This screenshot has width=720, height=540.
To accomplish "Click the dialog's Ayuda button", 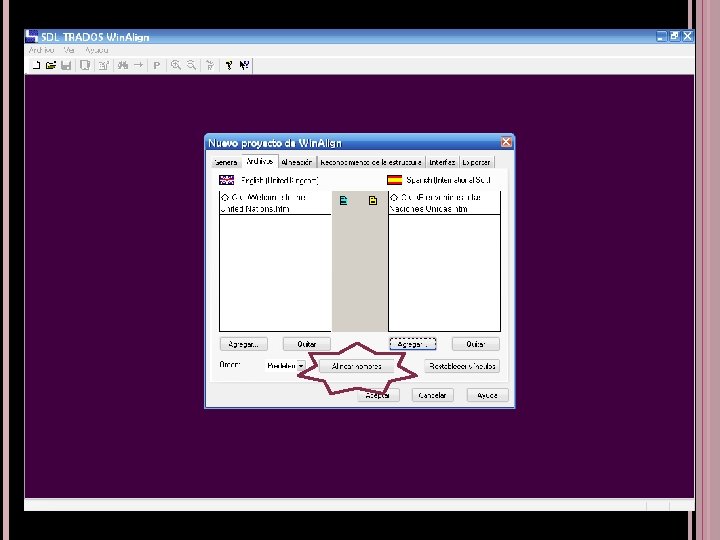I will tap(487, 395).
